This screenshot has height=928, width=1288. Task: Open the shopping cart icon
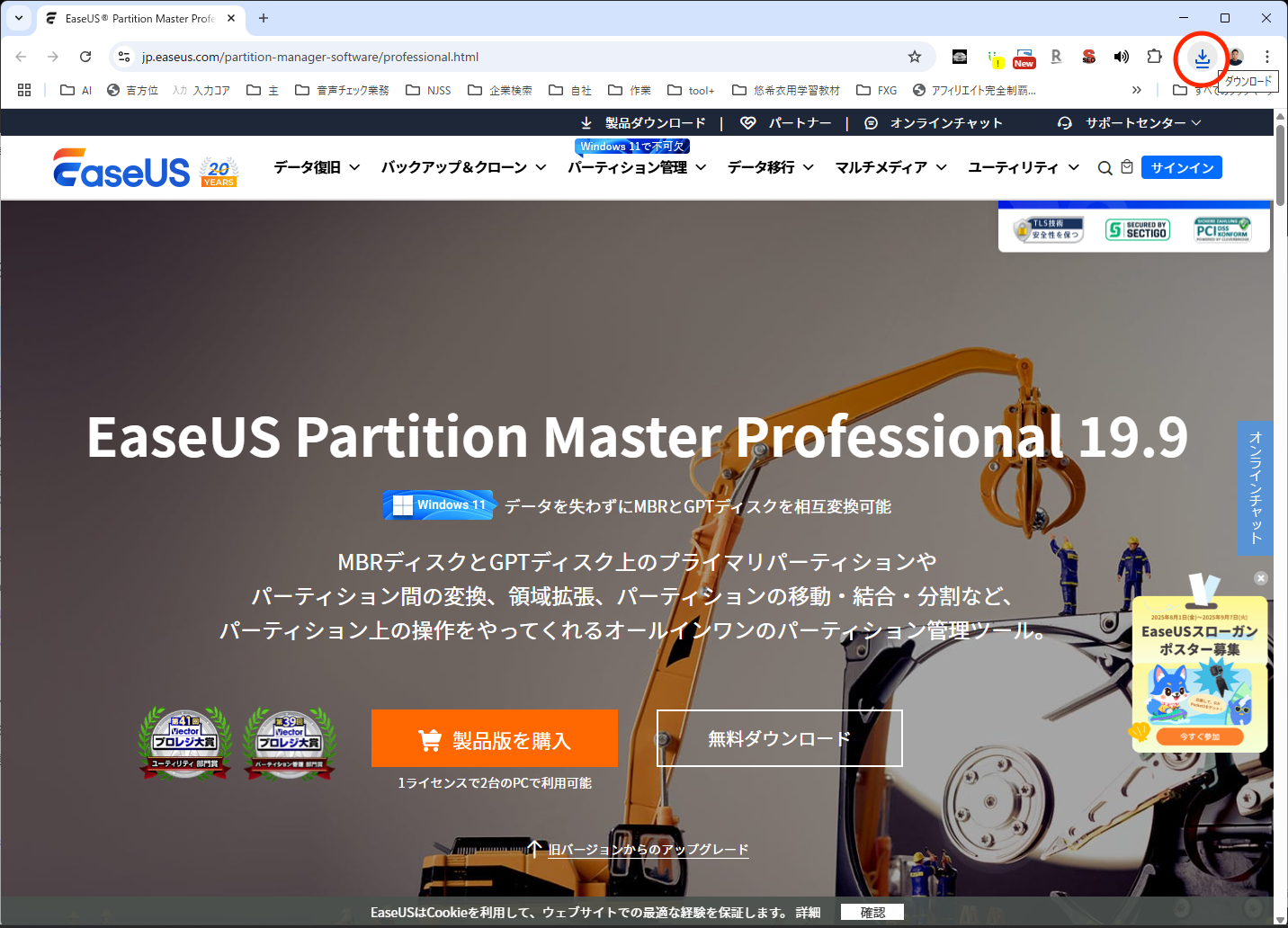1127,167
